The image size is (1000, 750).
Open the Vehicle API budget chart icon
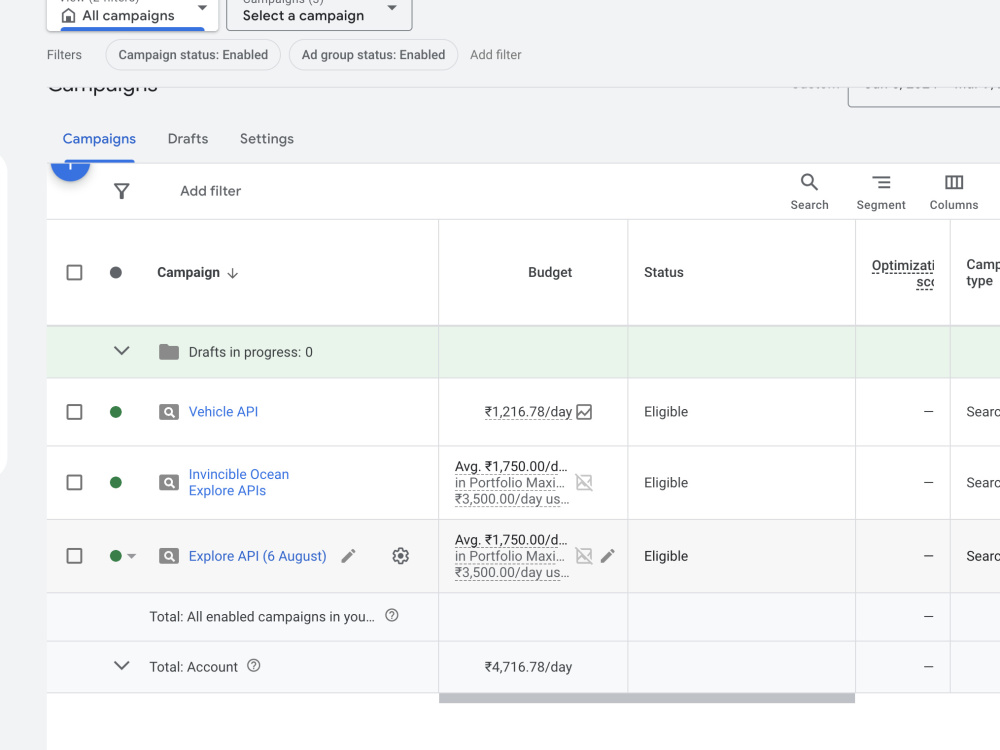(584, 412)
